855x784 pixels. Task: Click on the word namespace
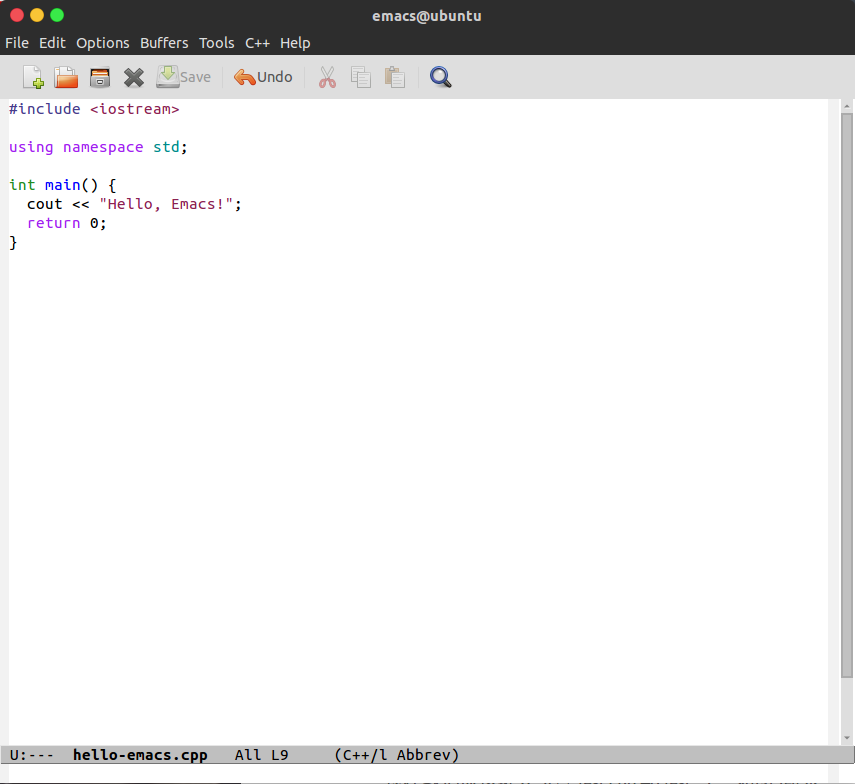pyautogui.click(x=103, y=147)
